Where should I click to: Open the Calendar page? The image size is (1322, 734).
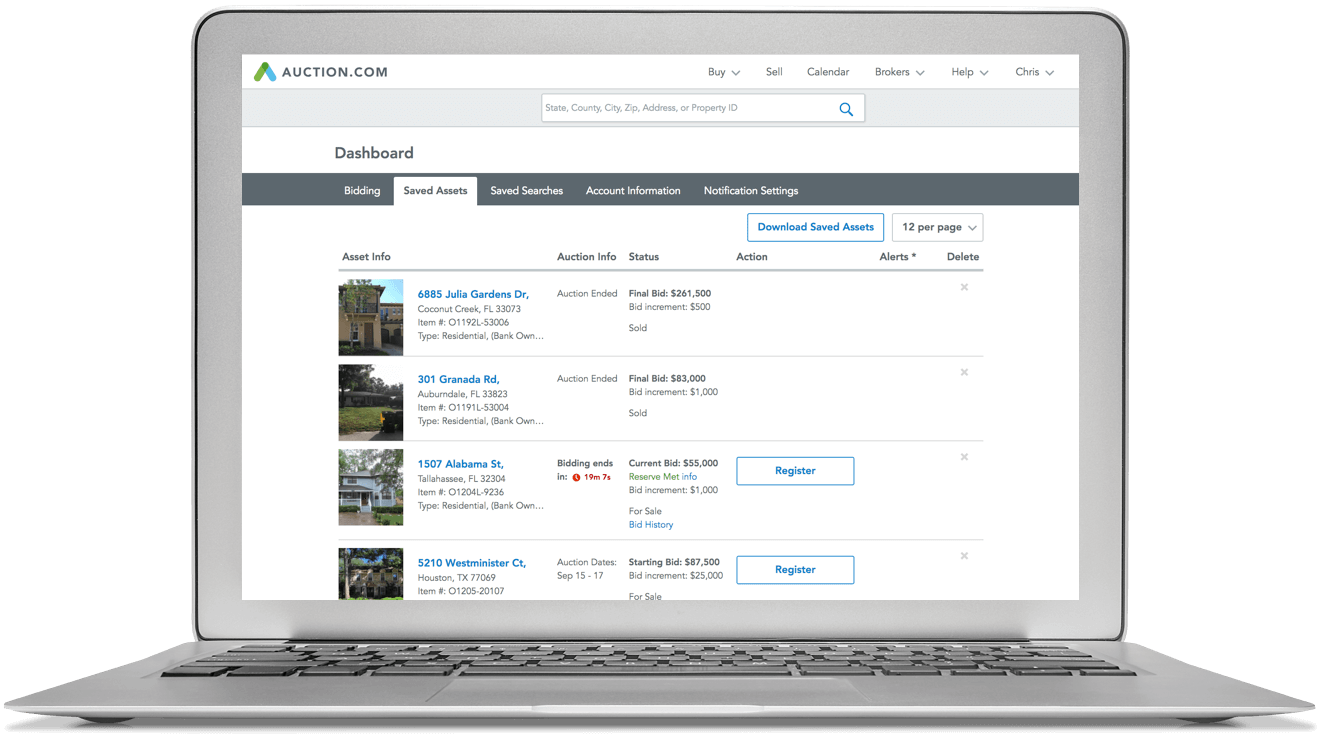click(828, 72)
